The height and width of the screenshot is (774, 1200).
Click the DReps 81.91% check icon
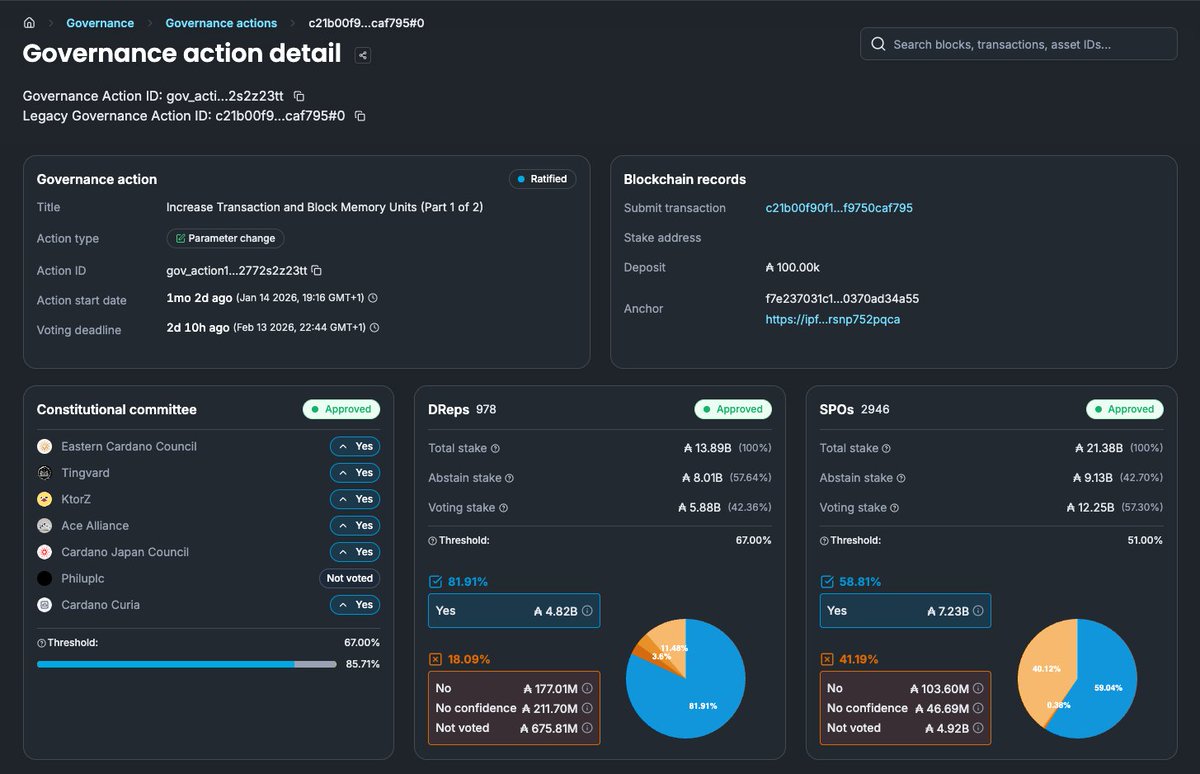click(435, 582)
